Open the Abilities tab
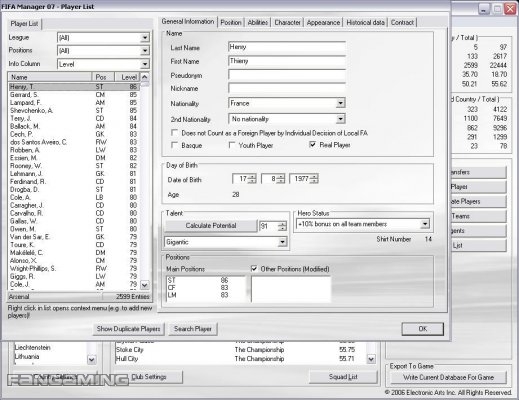 pyautogui.click(x=258, y=22)
